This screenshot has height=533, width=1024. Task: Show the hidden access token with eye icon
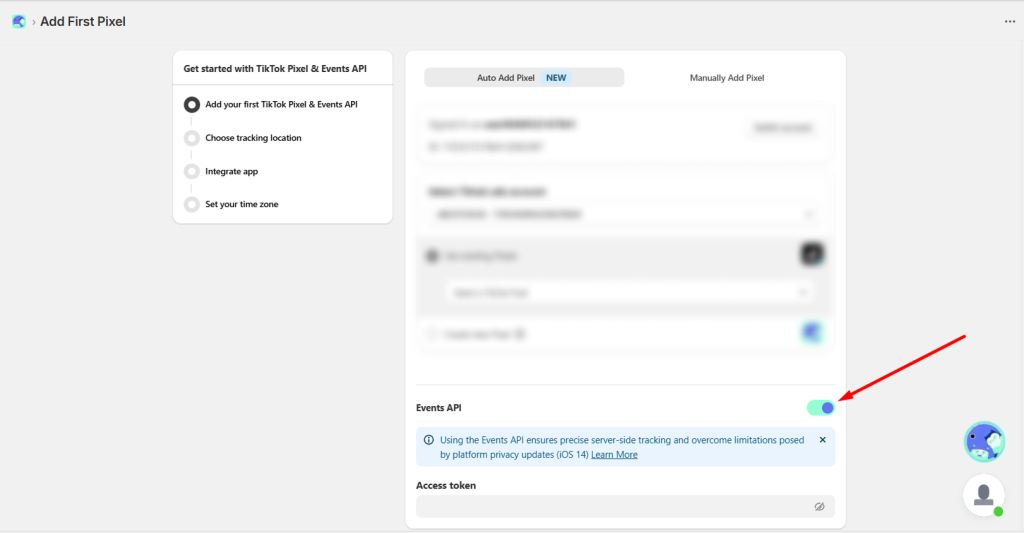point(819,506)
